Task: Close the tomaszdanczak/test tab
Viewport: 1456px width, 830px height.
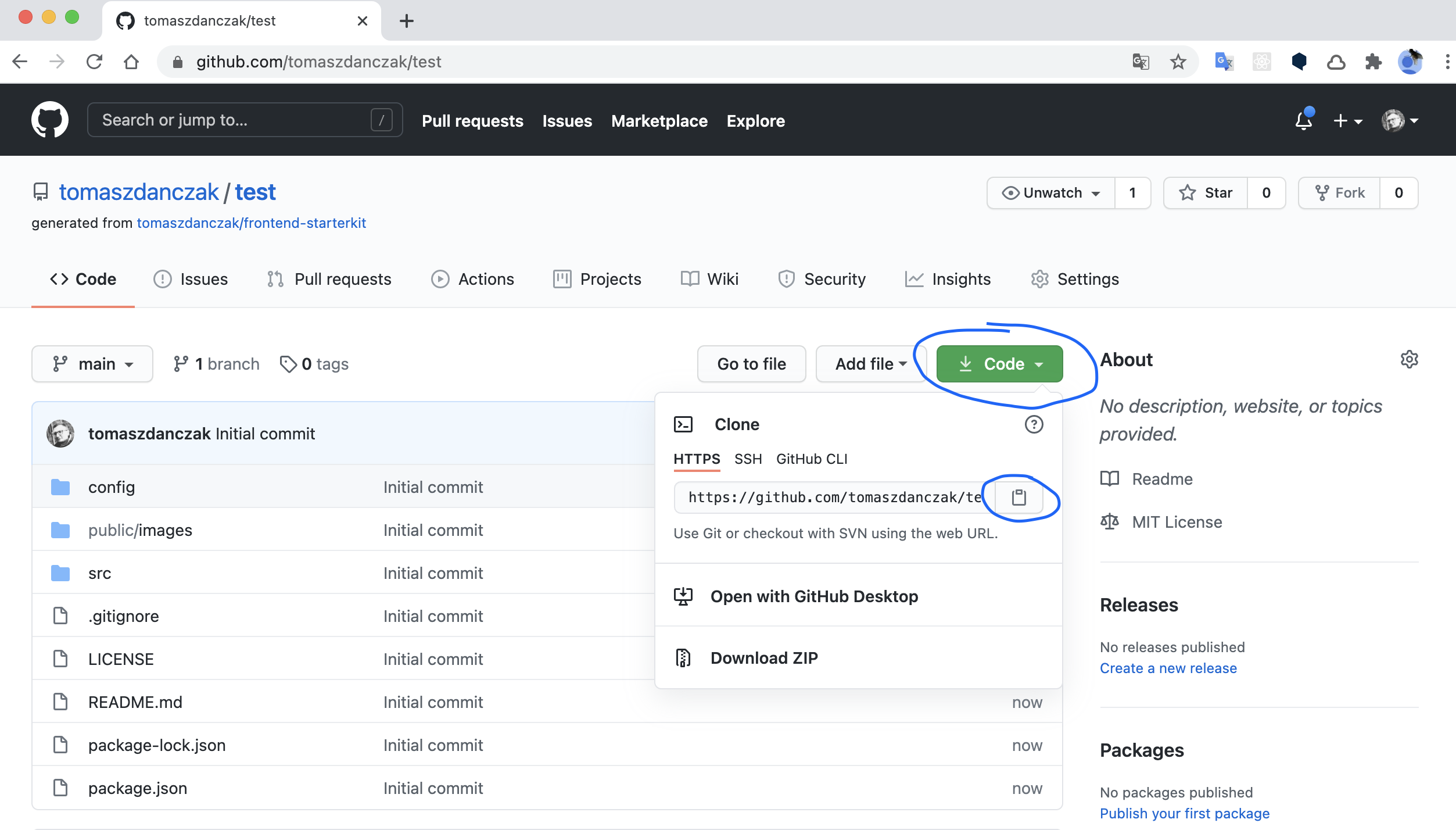Action: [363, 21]
